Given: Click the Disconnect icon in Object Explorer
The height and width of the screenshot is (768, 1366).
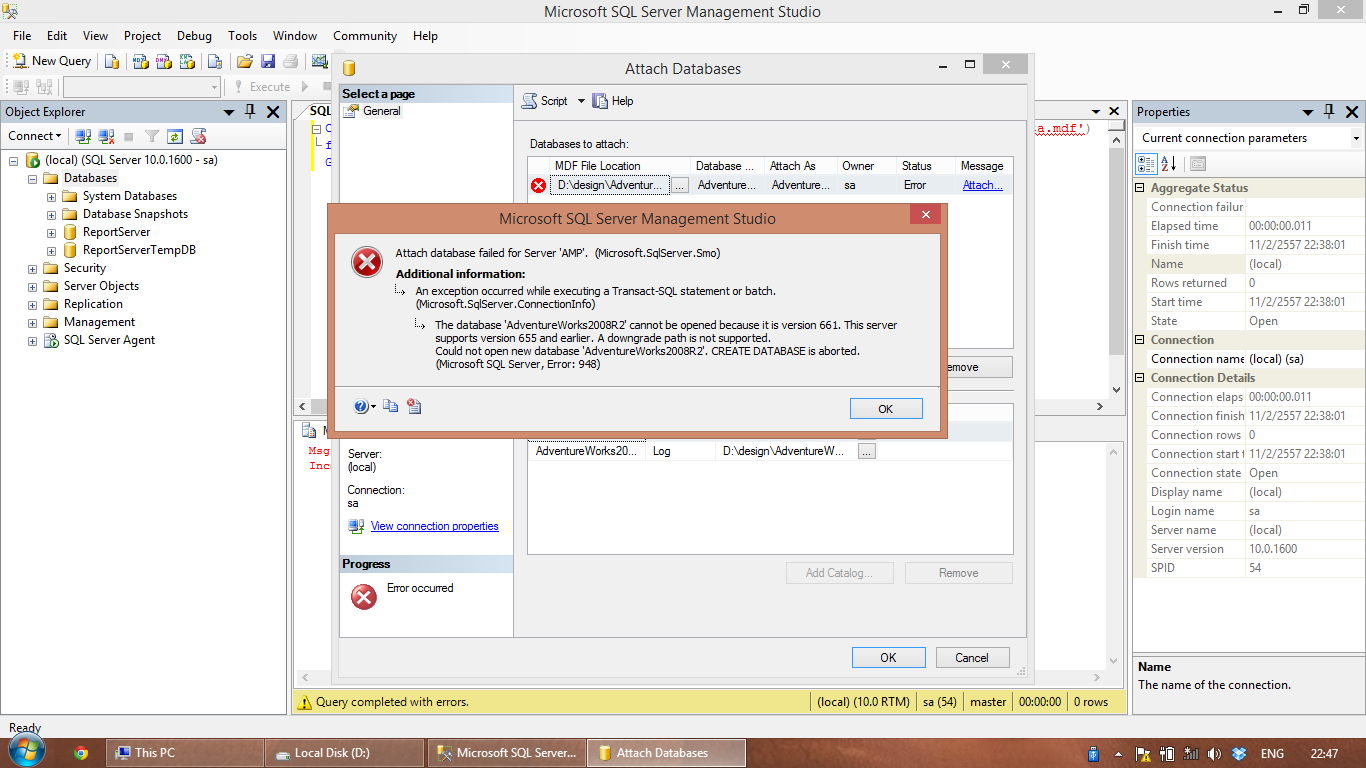Looking at the screenshot, I should (106, 136).
